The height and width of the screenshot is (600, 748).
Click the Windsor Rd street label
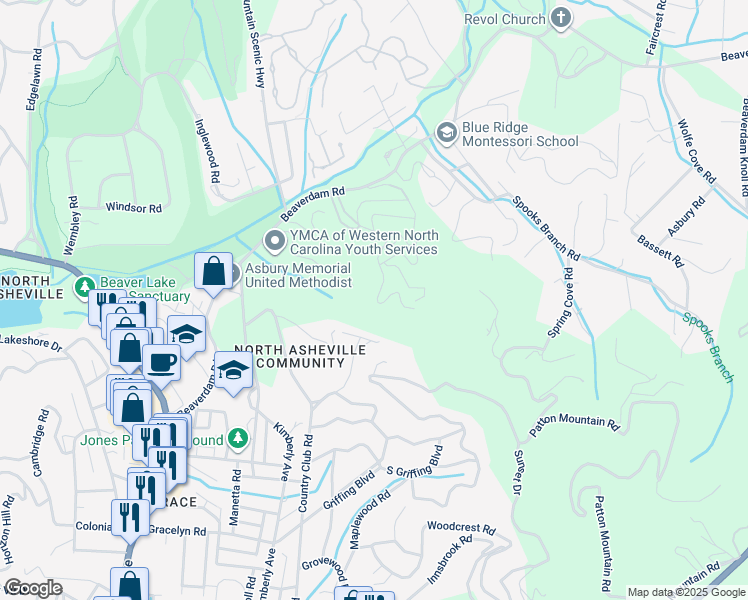click(134, 207)
